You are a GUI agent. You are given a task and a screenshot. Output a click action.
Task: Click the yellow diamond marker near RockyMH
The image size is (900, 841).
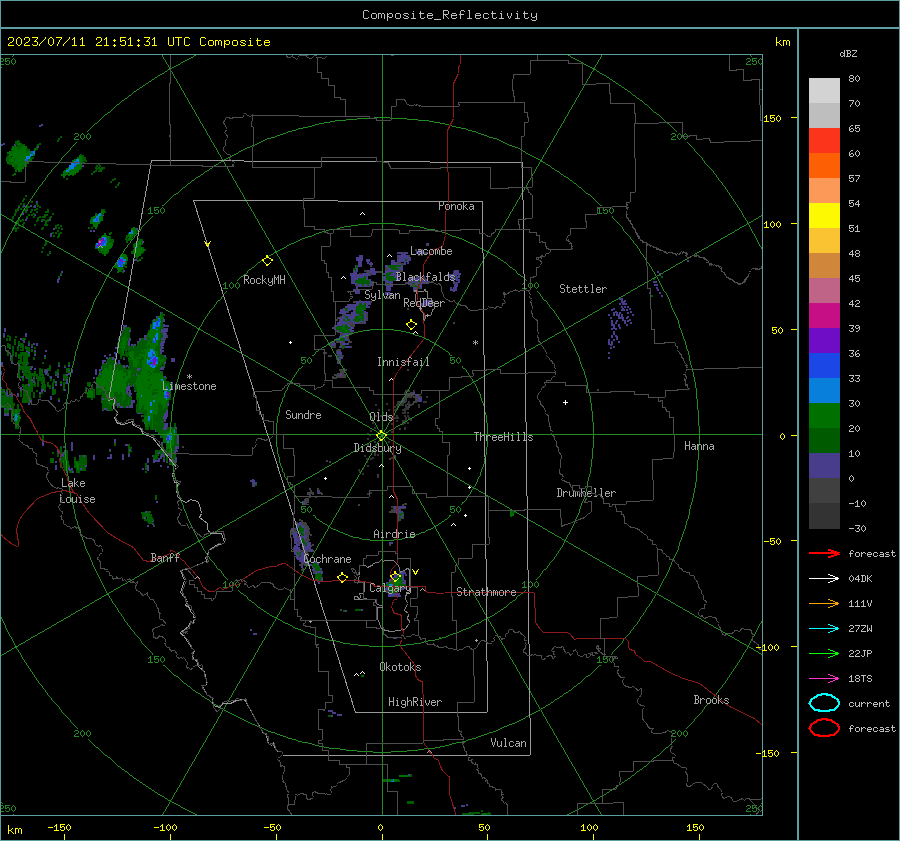point(267,261)
